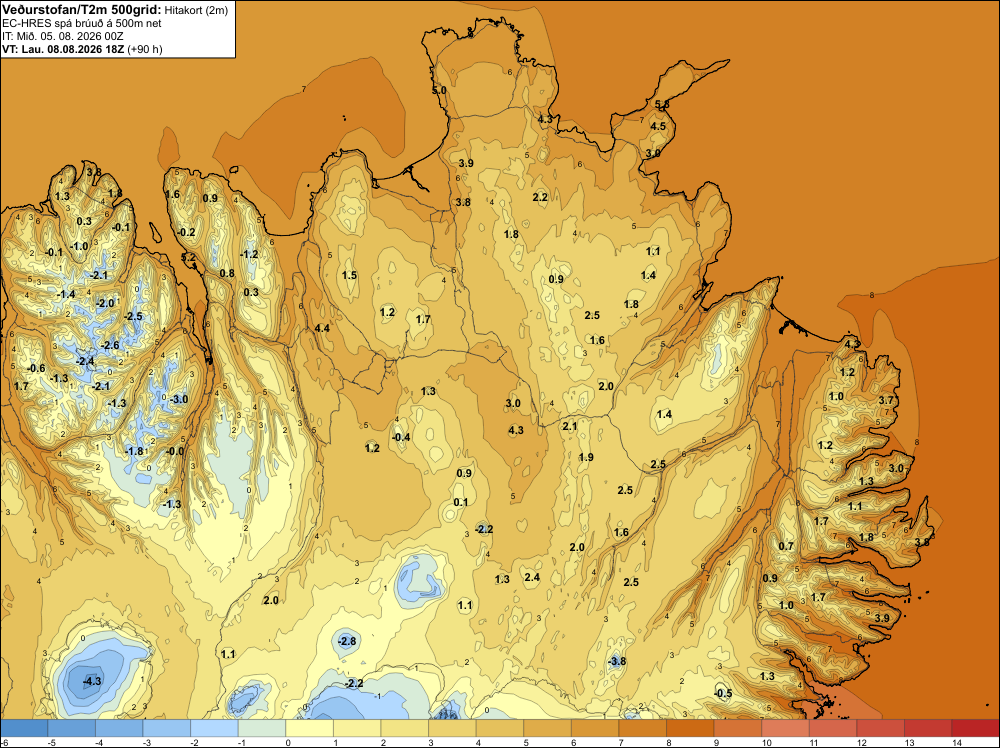Click the legend tick label 14
Image resolution: width=1000 pixels, height=748 pixels.
(957, 742)
